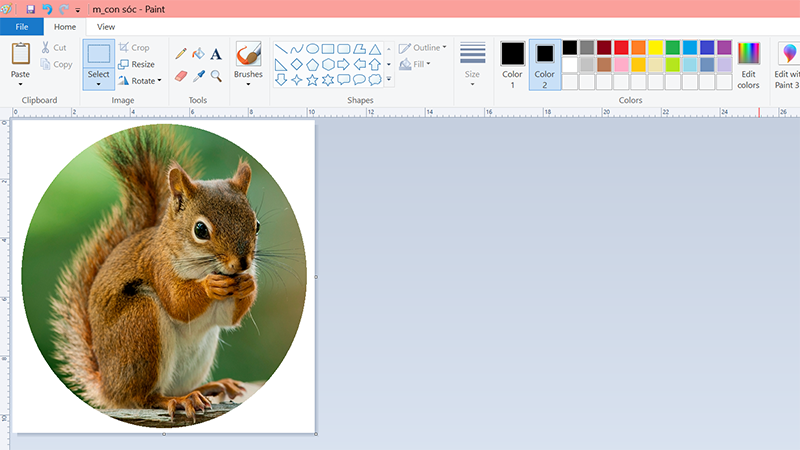Open Edit colors dialog
Viewport: 800px width, 450px height.
[748, 64]
